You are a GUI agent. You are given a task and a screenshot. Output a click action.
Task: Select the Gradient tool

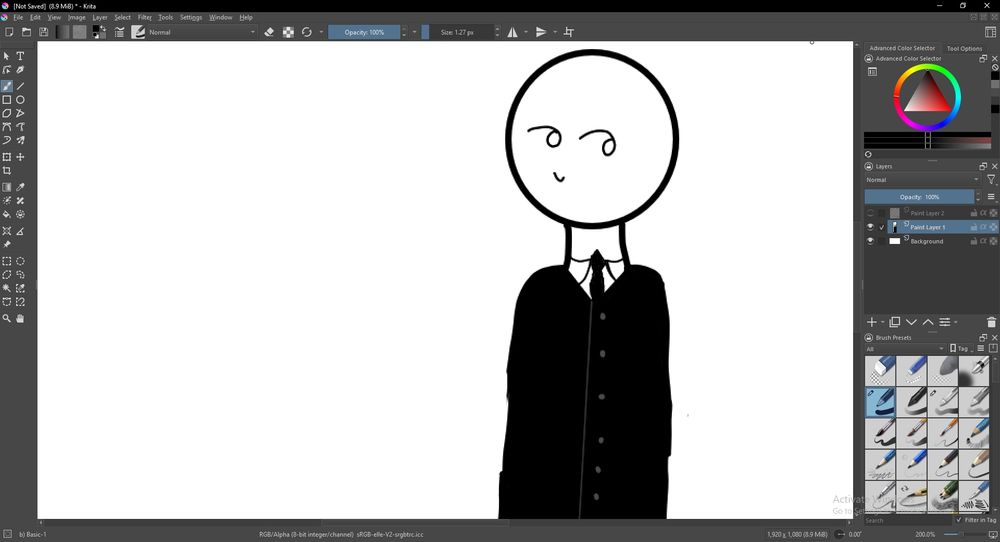coord(7,187)
